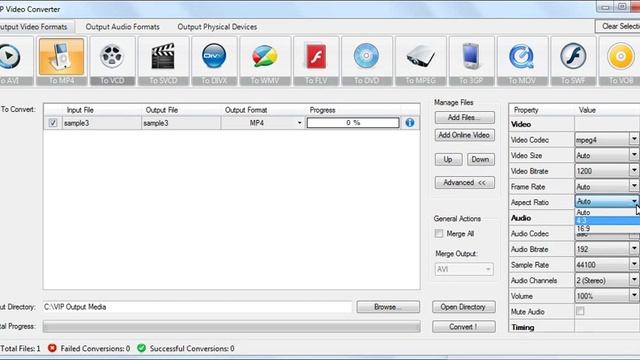Open the Video Size dropdown

(x=634, y=155)
